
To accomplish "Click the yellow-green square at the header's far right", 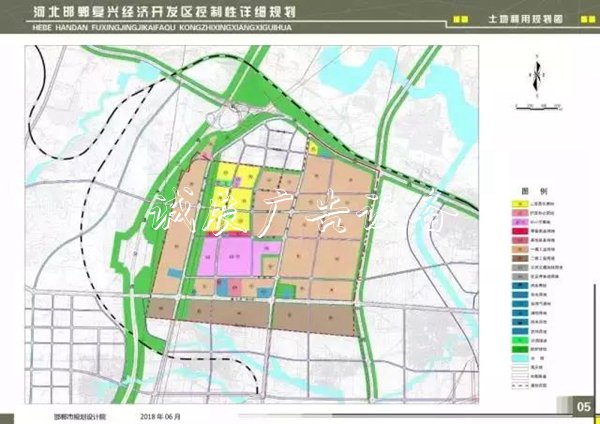I will 584,19.
